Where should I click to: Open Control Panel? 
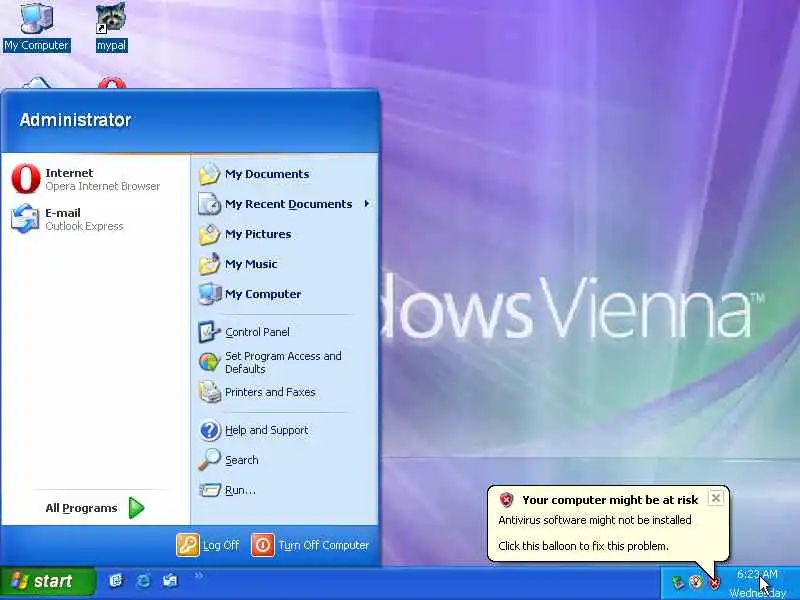click(284, 332)
